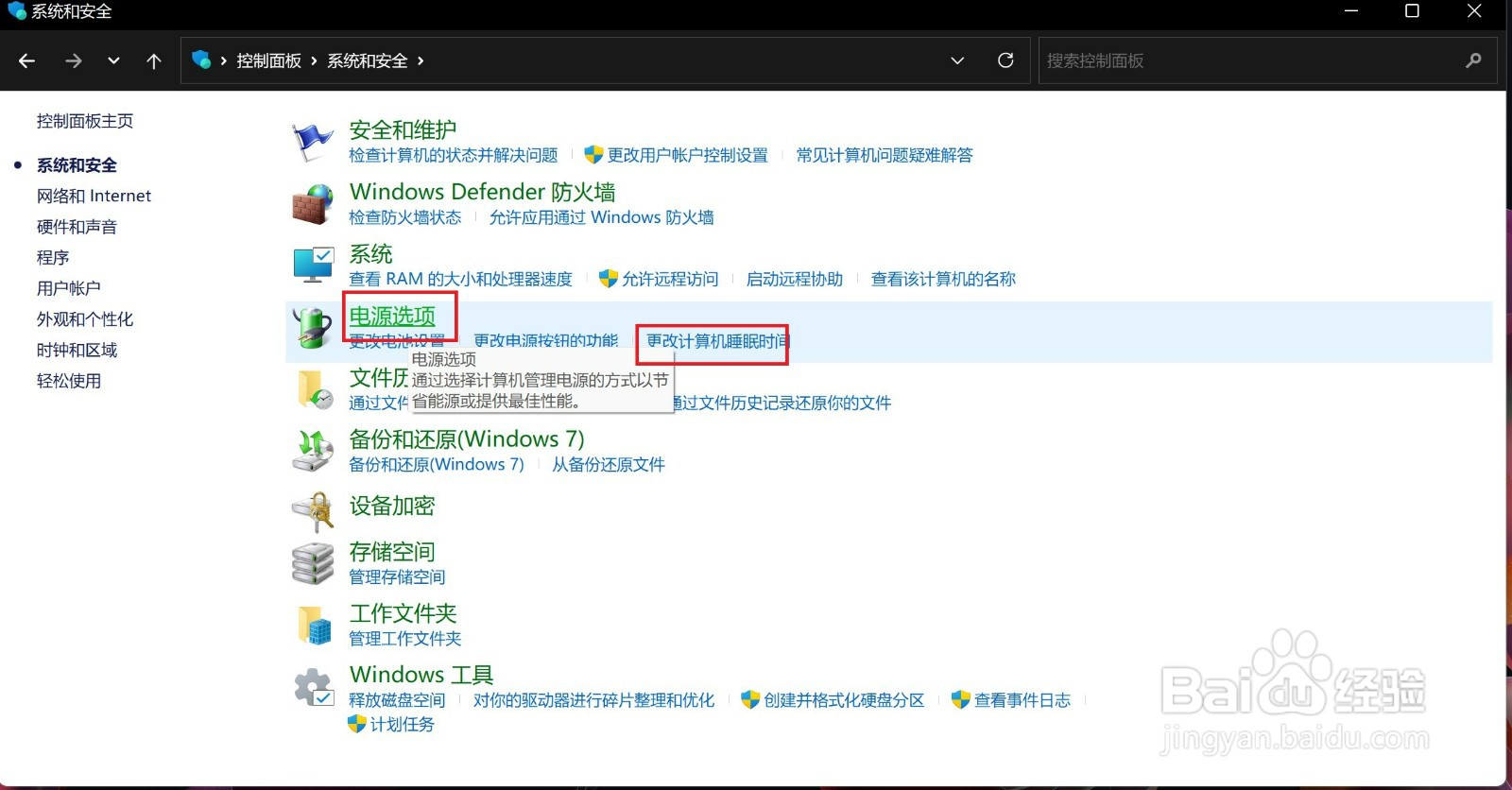Click the Work Folders icon
The width and height of the screenshot is (1512, 790).
[314, 626]
